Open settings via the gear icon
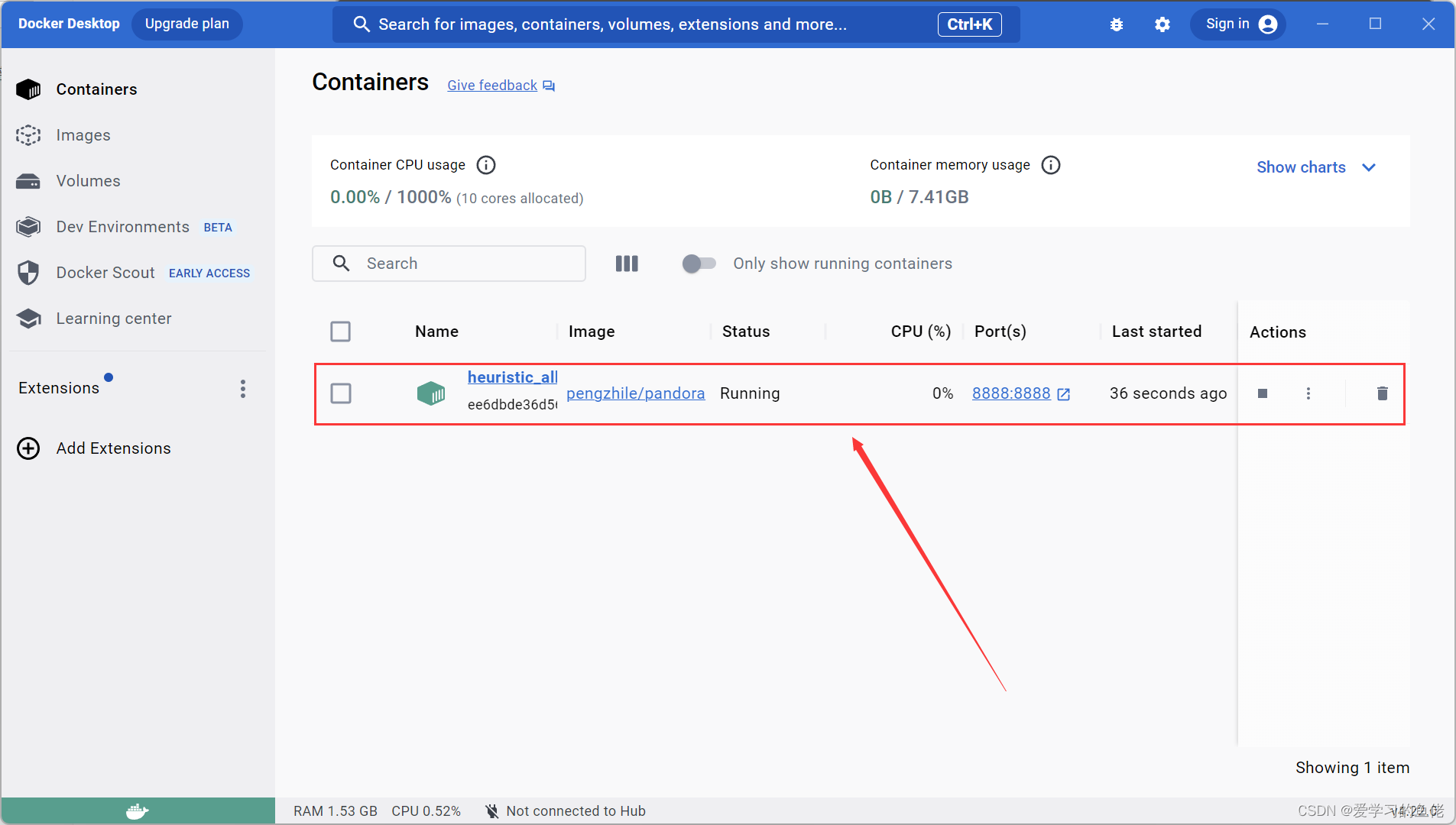Image resolution: width=1456 pixels, height=825 pixels. tap(1163, 24)
